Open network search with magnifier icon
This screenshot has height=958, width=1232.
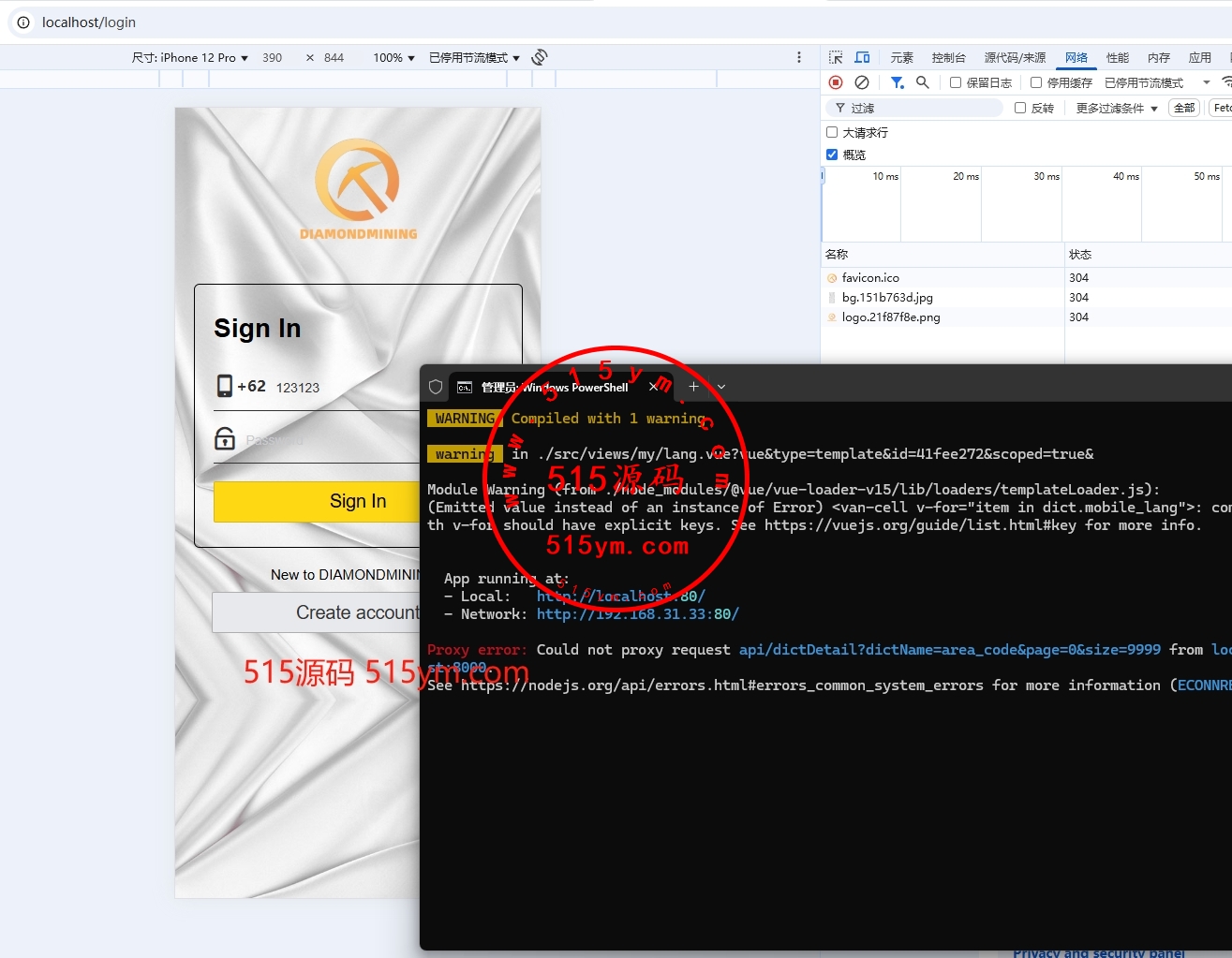[x=923, y=82]
